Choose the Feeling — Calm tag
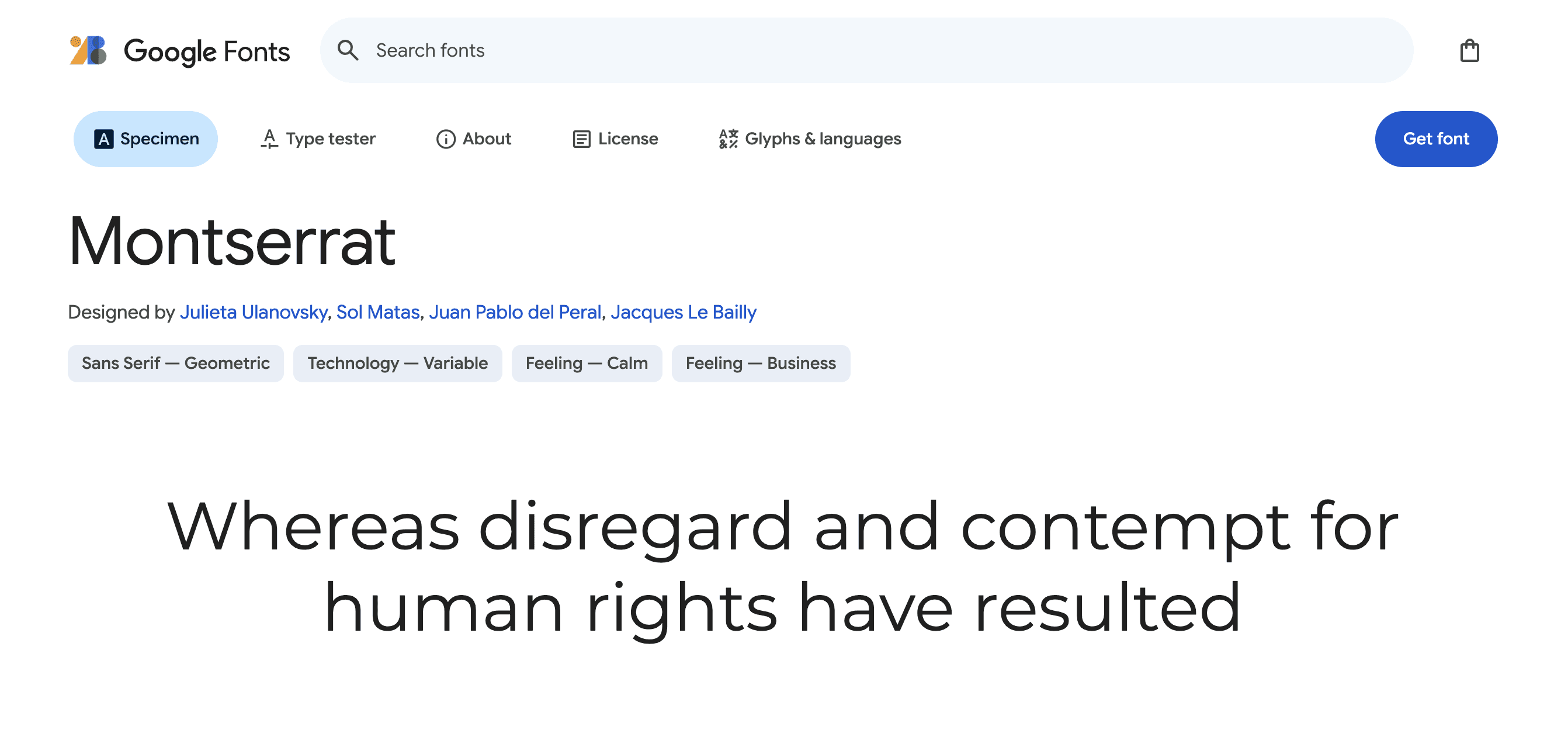1568x740 pixels. pyautogui.click(x=586, y=364)
